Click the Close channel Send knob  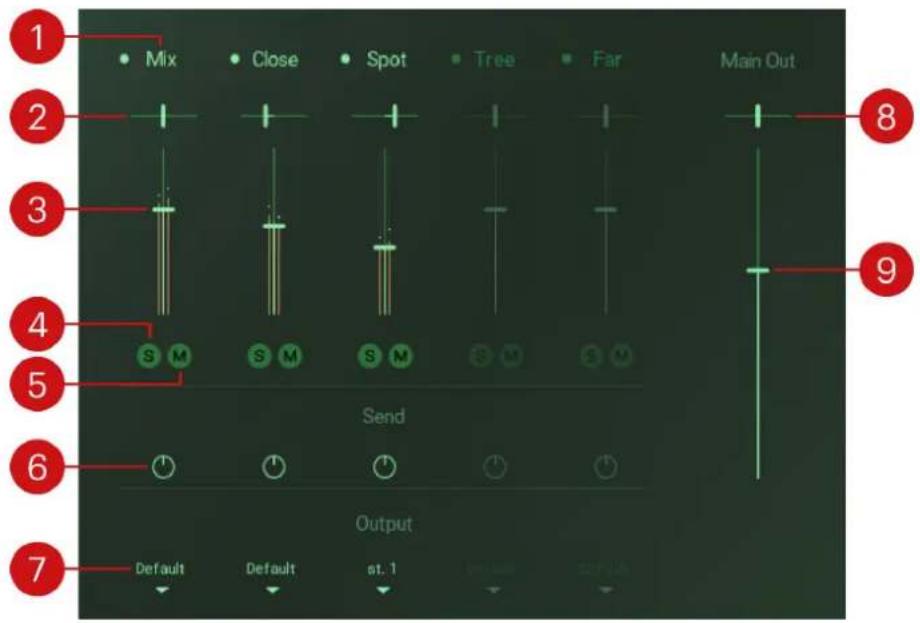(x=274, y=467)
